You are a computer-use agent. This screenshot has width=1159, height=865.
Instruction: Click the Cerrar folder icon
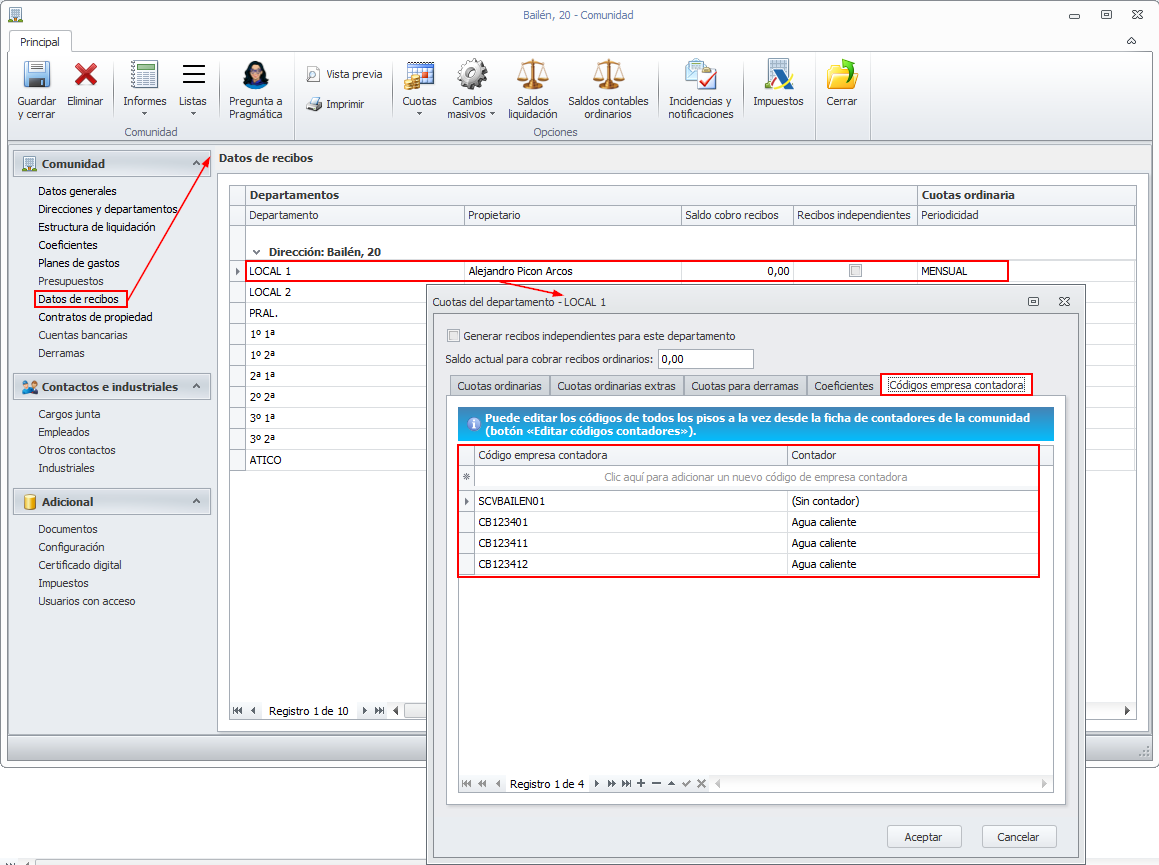tap(841, 75)
